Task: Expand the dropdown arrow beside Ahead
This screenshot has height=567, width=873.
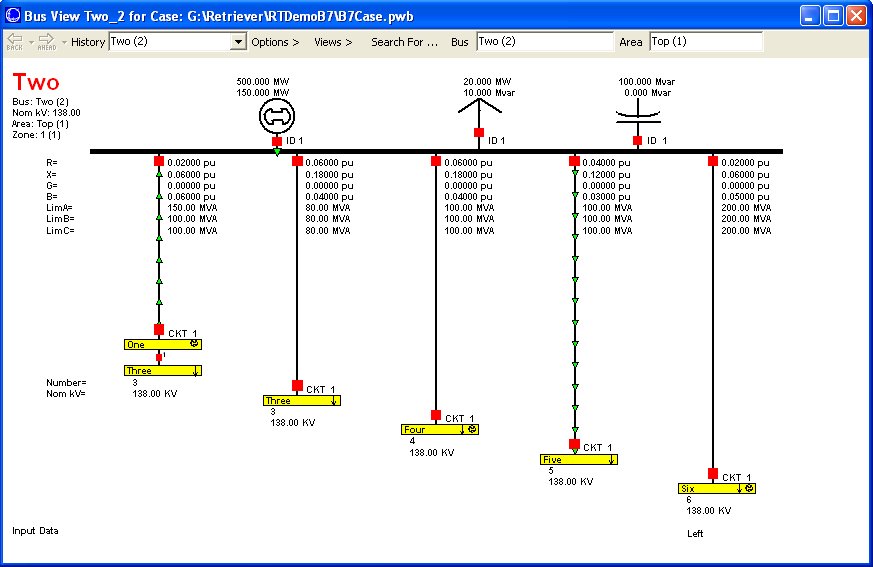Action: 63,42
